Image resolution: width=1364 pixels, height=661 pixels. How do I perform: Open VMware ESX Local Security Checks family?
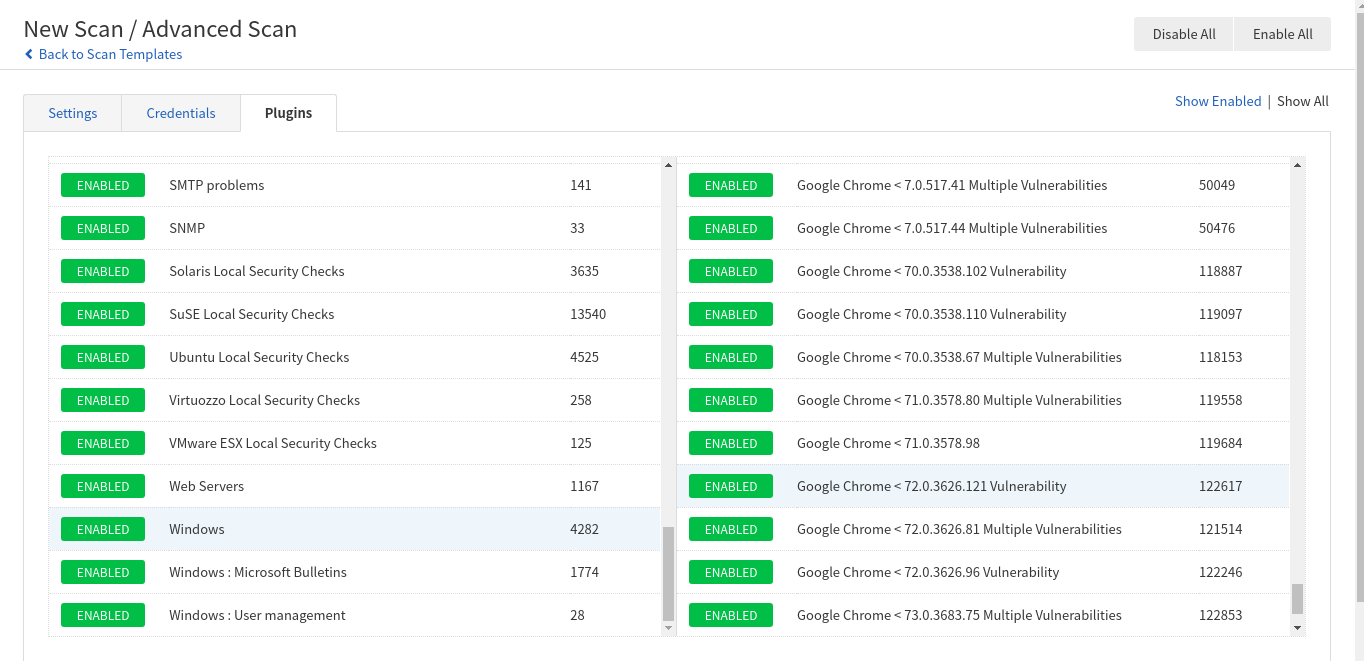pyautogui.click(x=273, y=443)
